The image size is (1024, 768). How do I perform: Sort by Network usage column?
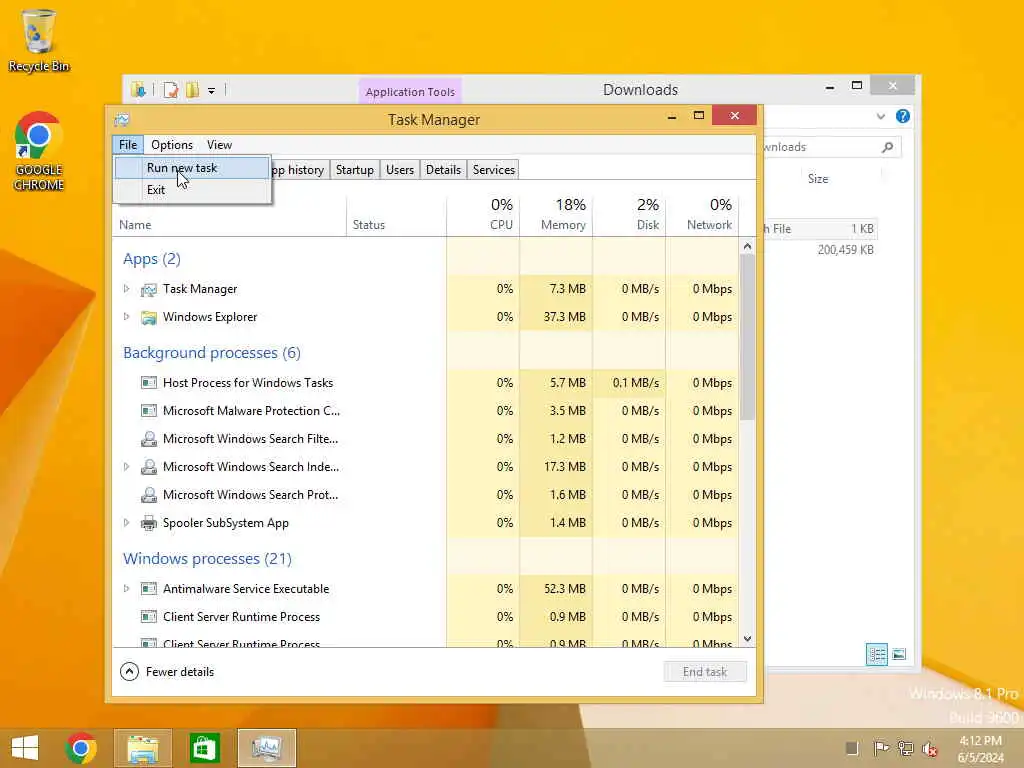pos(702,216)
